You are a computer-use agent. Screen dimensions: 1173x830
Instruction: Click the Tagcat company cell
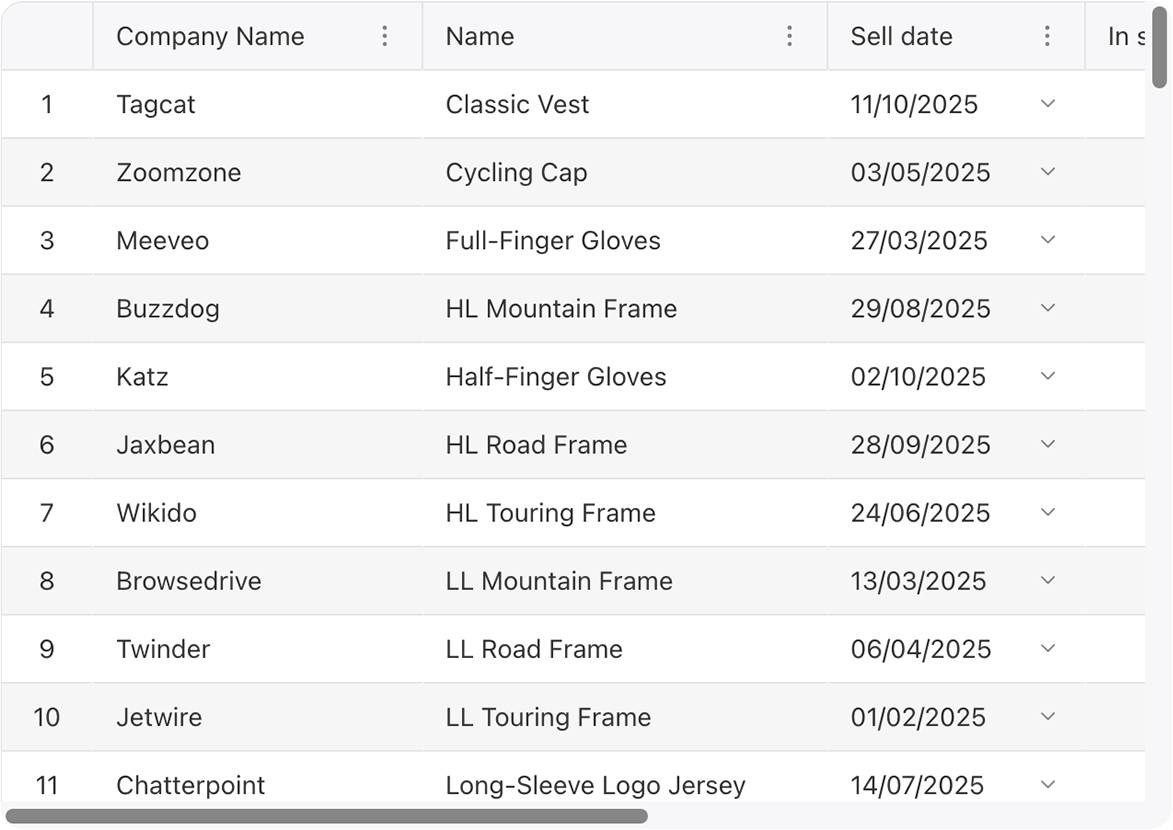click(x=257, y=104)
